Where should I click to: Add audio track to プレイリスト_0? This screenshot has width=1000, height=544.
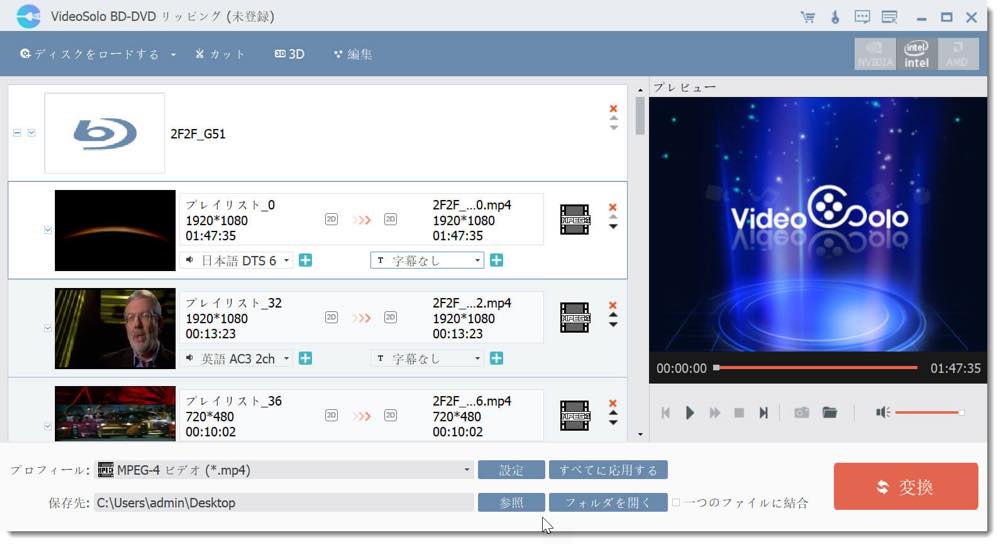click(x=305, y=260)
